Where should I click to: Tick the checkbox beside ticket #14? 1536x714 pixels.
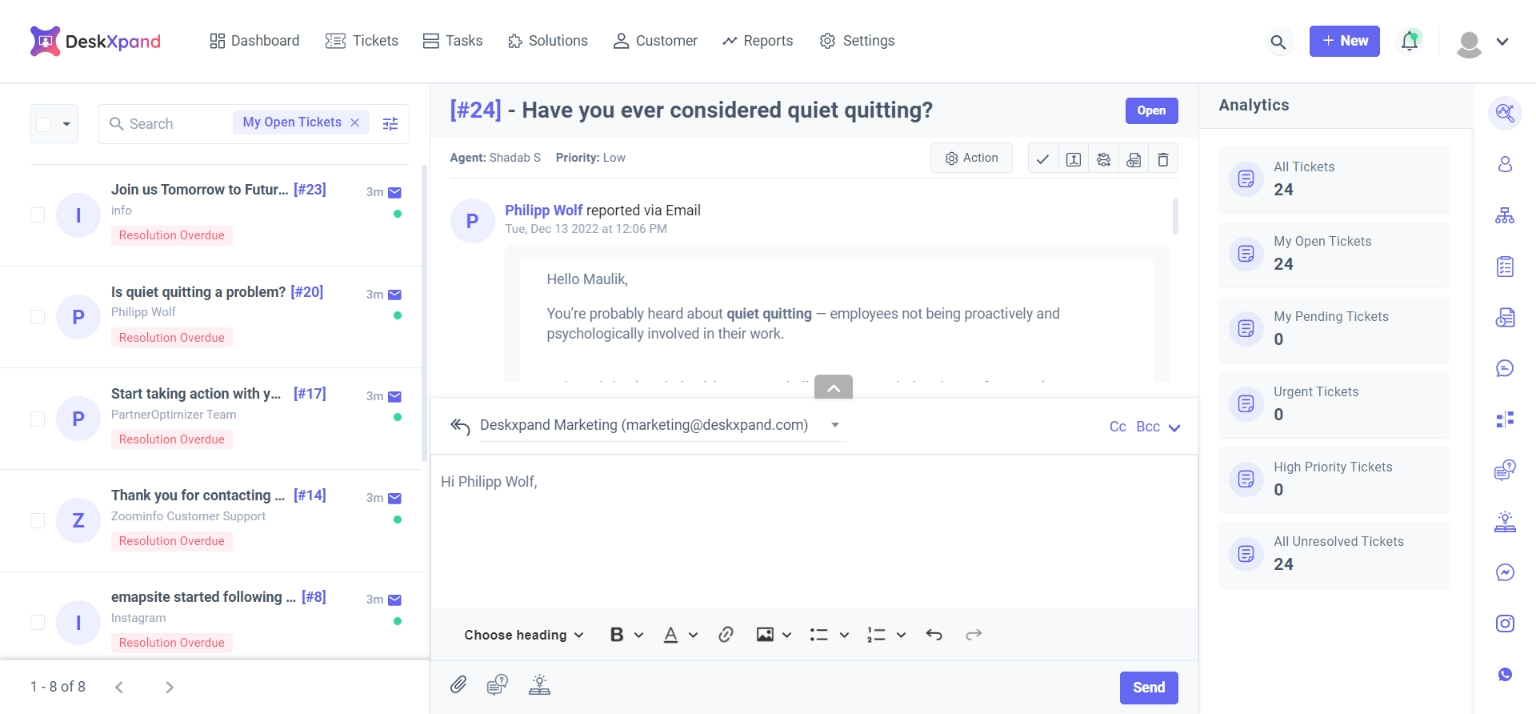(38, 520)
